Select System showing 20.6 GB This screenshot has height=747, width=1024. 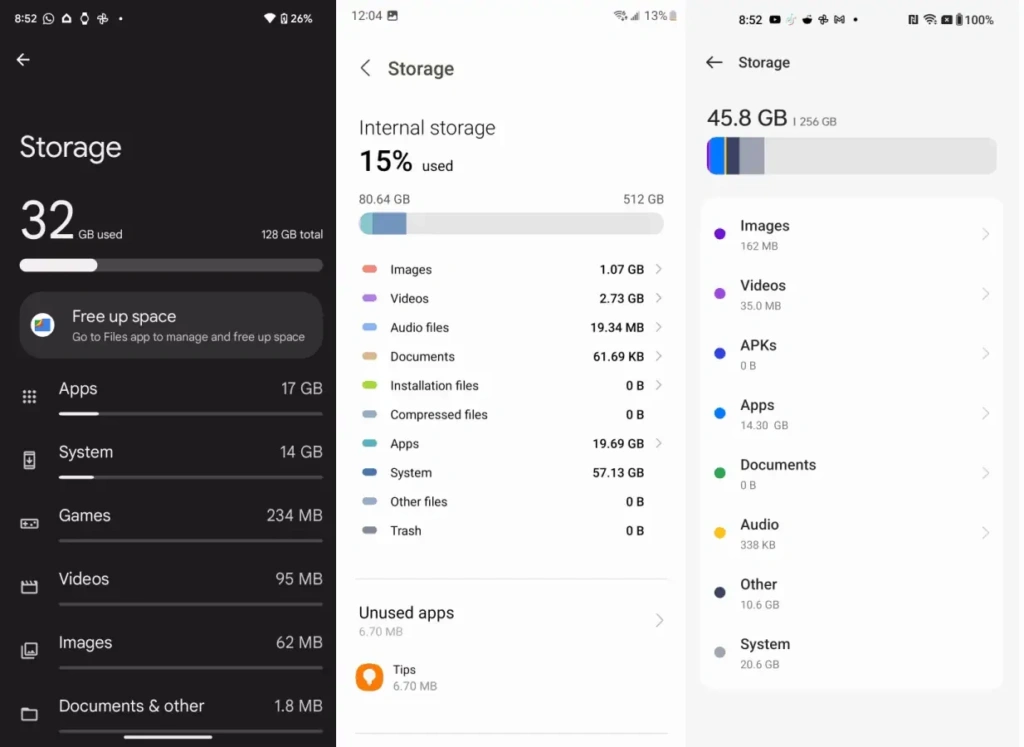[852, 652]
